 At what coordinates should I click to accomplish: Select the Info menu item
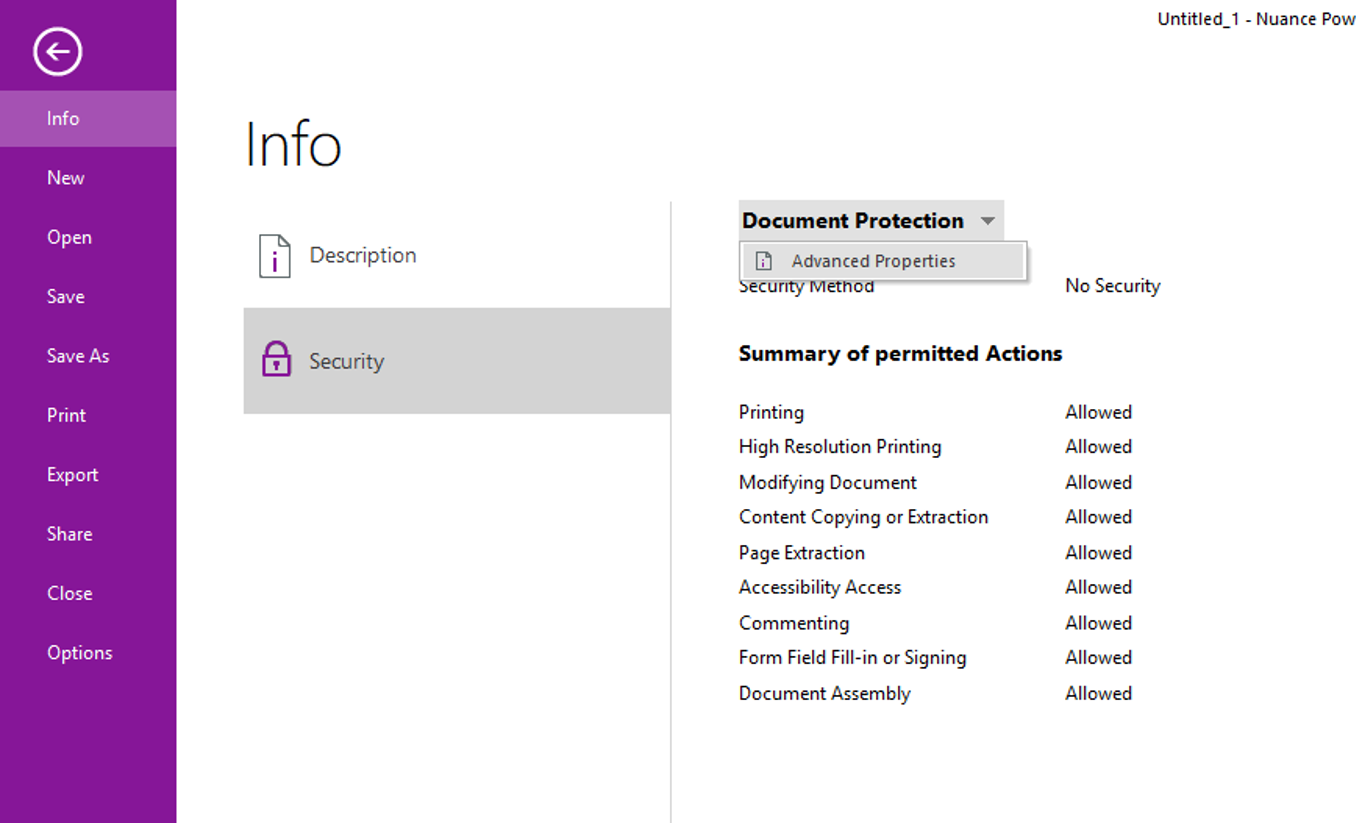point(63,119)
